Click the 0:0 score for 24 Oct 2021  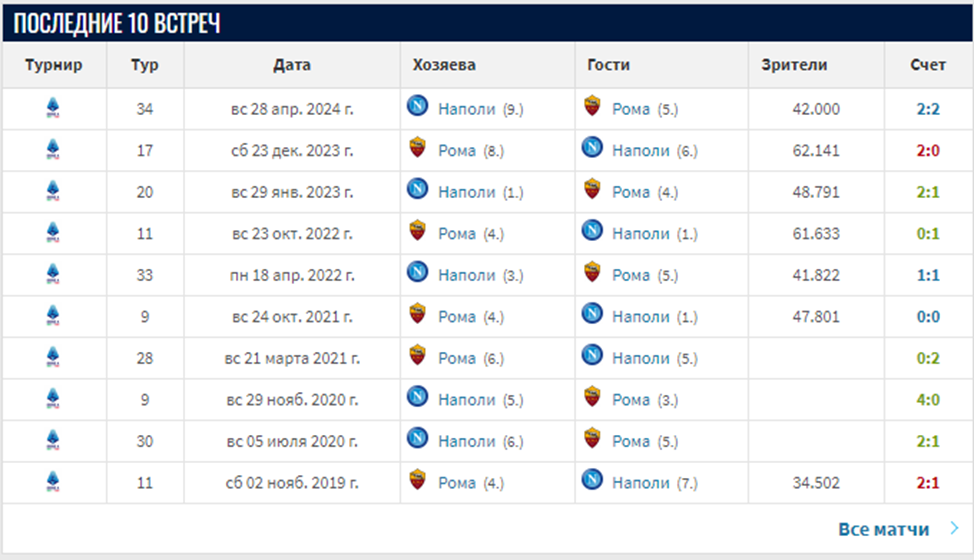(928, 316)
